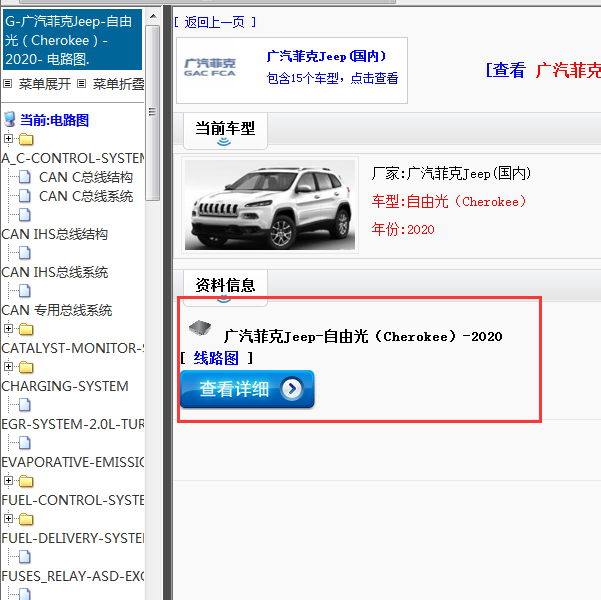Screen dimensions: 601x600
Task: Click the 当前:电路图 computer icon
Action: tap(10, 120)
